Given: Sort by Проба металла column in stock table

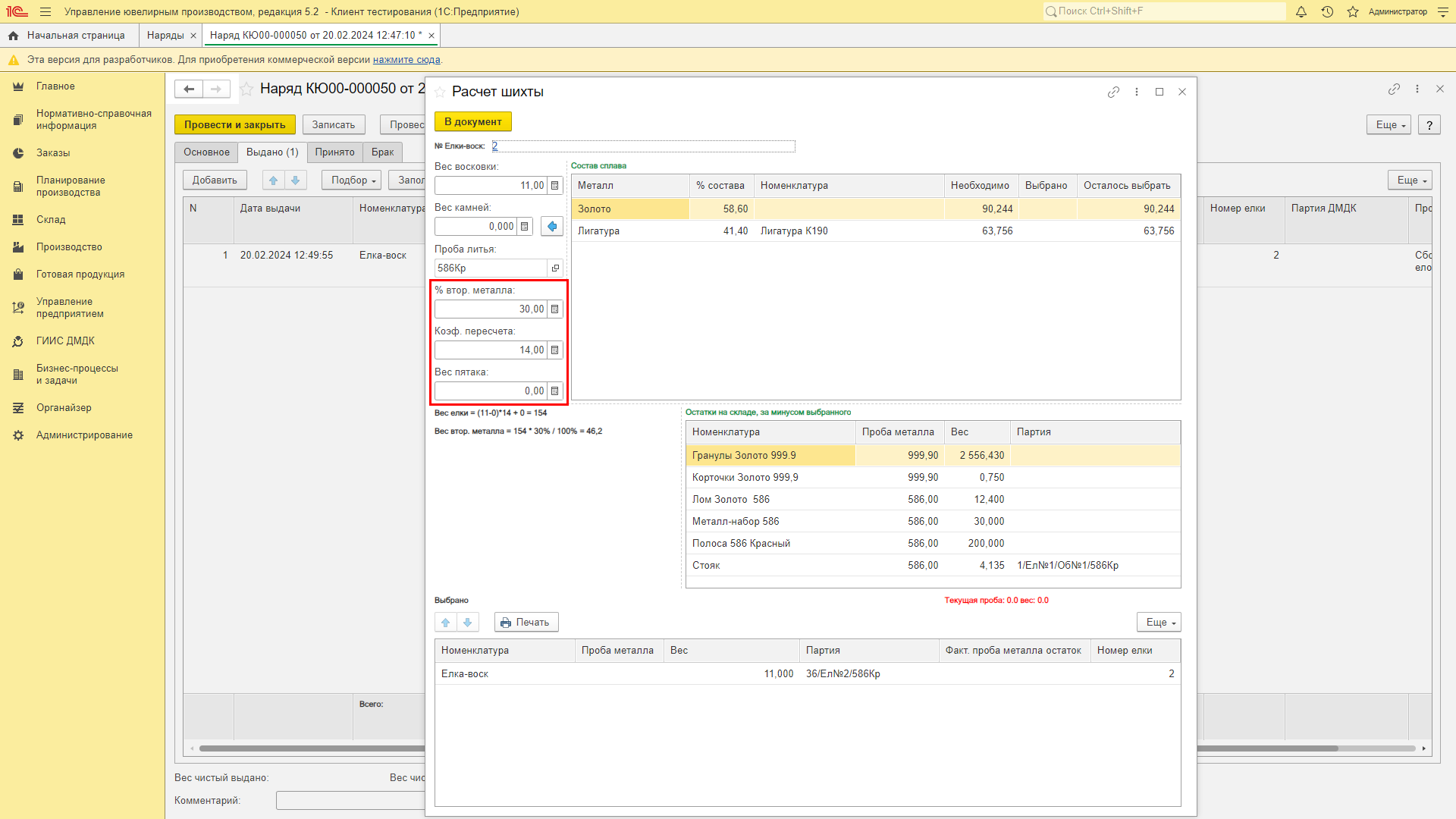Looking at the screenshot, I should tap(899, 432).
